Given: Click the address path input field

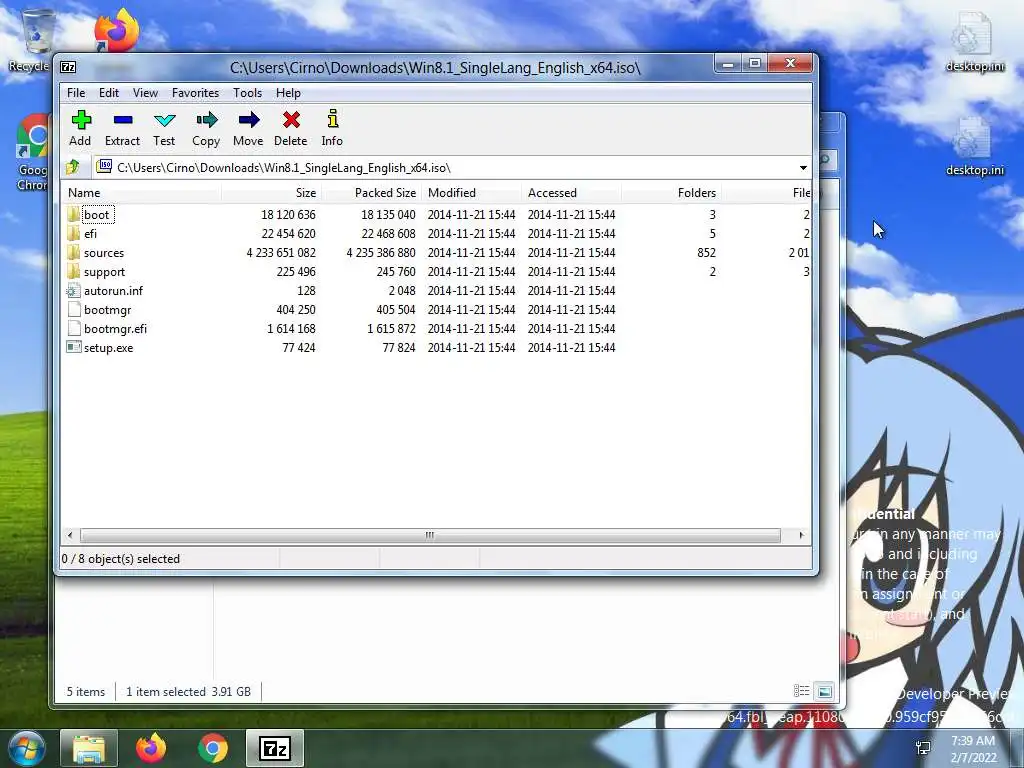Looking at the screenshot, I should (444, 168).
